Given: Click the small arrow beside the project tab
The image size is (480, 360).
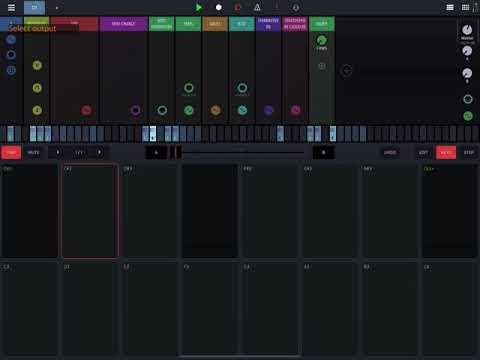Looking at the screenshot, I should coord(57,8).
